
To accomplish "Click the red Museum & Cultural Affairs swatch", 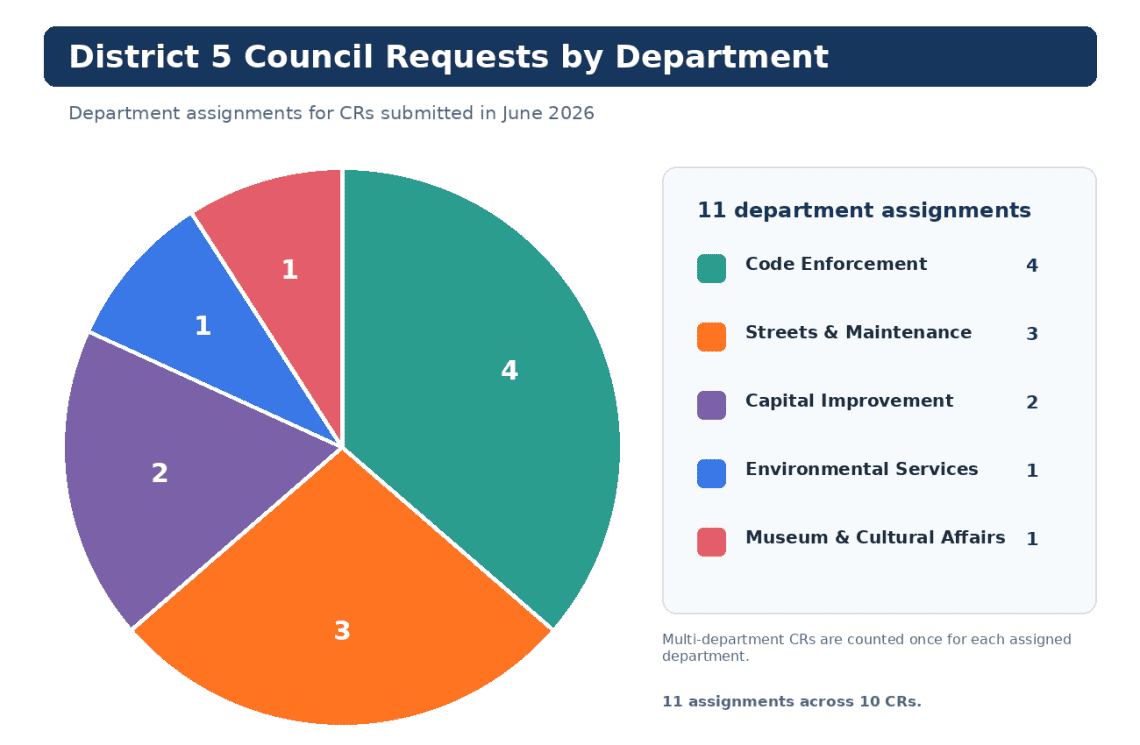I will pos(711,541).
